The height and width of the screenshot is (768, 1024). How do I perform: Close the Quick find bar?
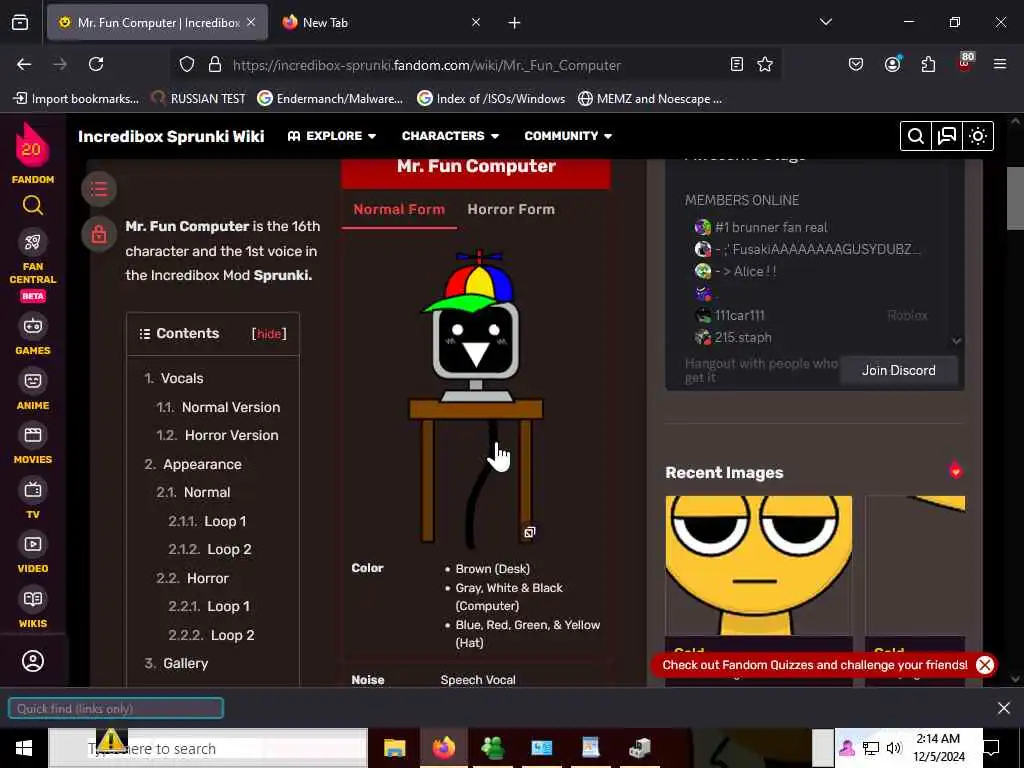coord(1004,708)
